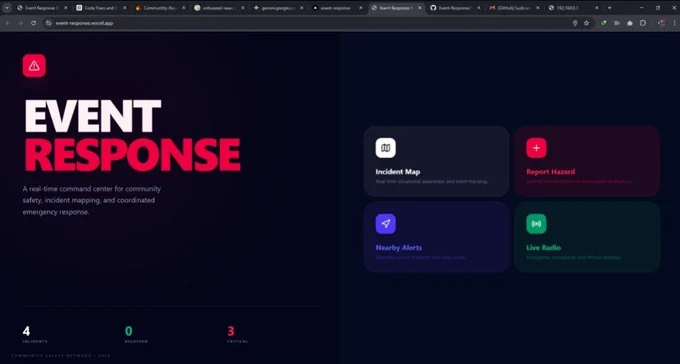Click the video camera extension icon
The width and height of the screenshot is (680, 364).
(617, 23)
